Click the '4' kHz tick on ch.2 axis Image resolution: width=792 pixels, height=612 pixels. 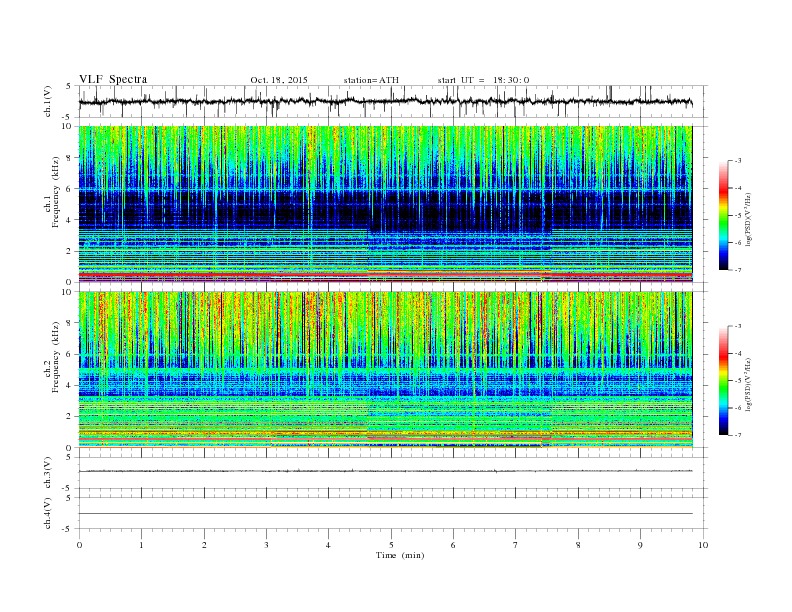(x=69, y=385)
